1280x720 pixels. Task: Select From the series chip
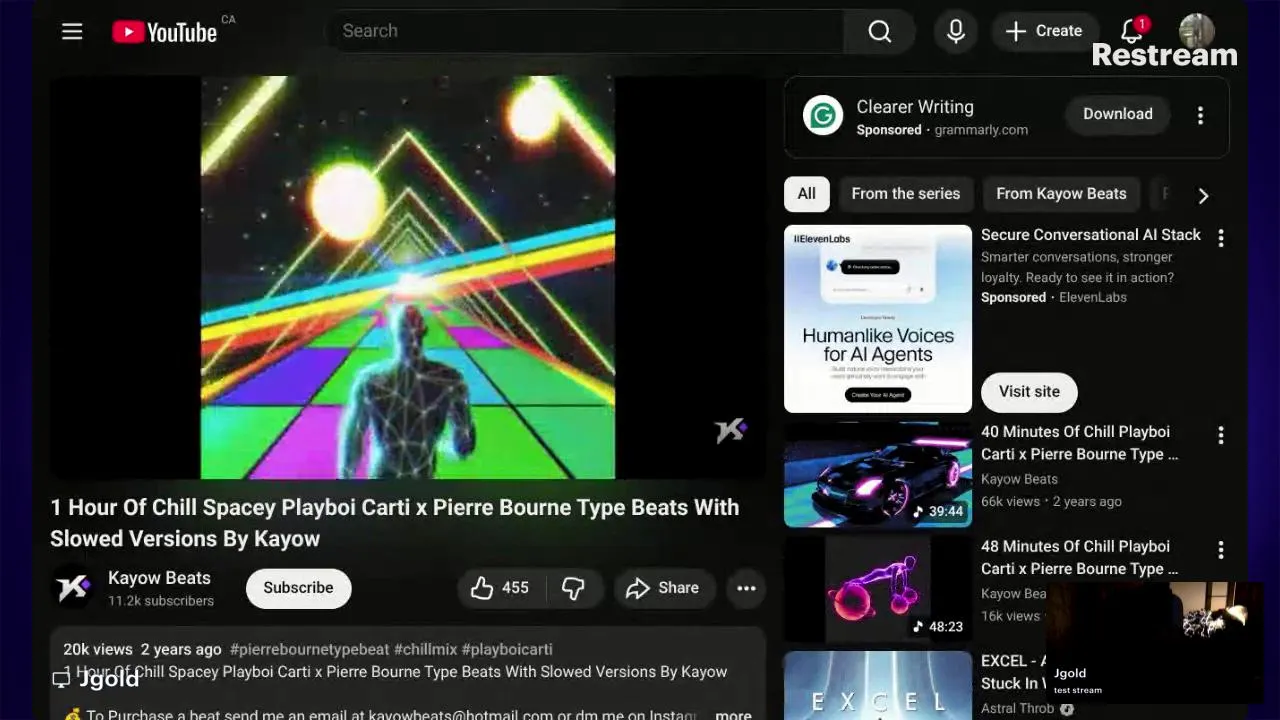(905, 194)
